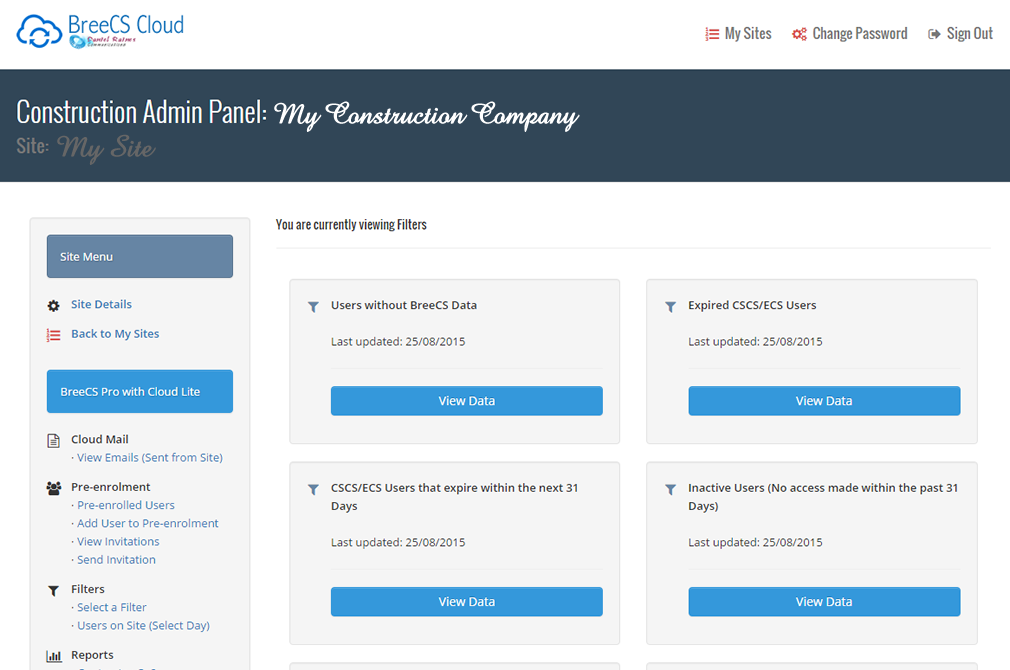Click the Pre-enrolment users group icon
Viewport: 1010px width, 670px height.
[x=54, y=488]
